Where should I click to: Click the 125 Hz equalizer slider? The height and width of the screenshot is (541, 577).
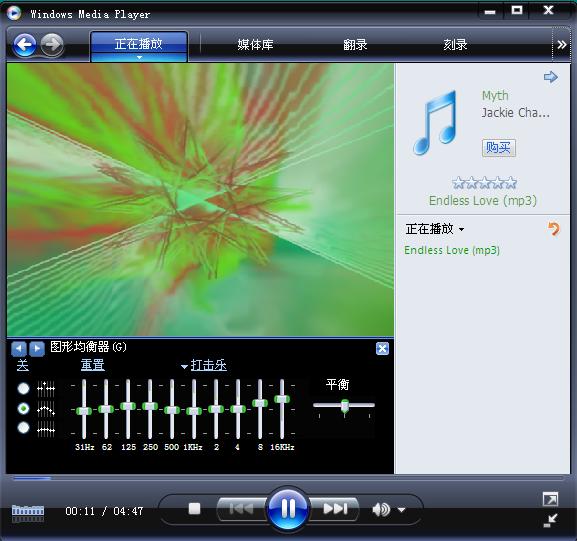pyautogui.click(x=128, y=406)
